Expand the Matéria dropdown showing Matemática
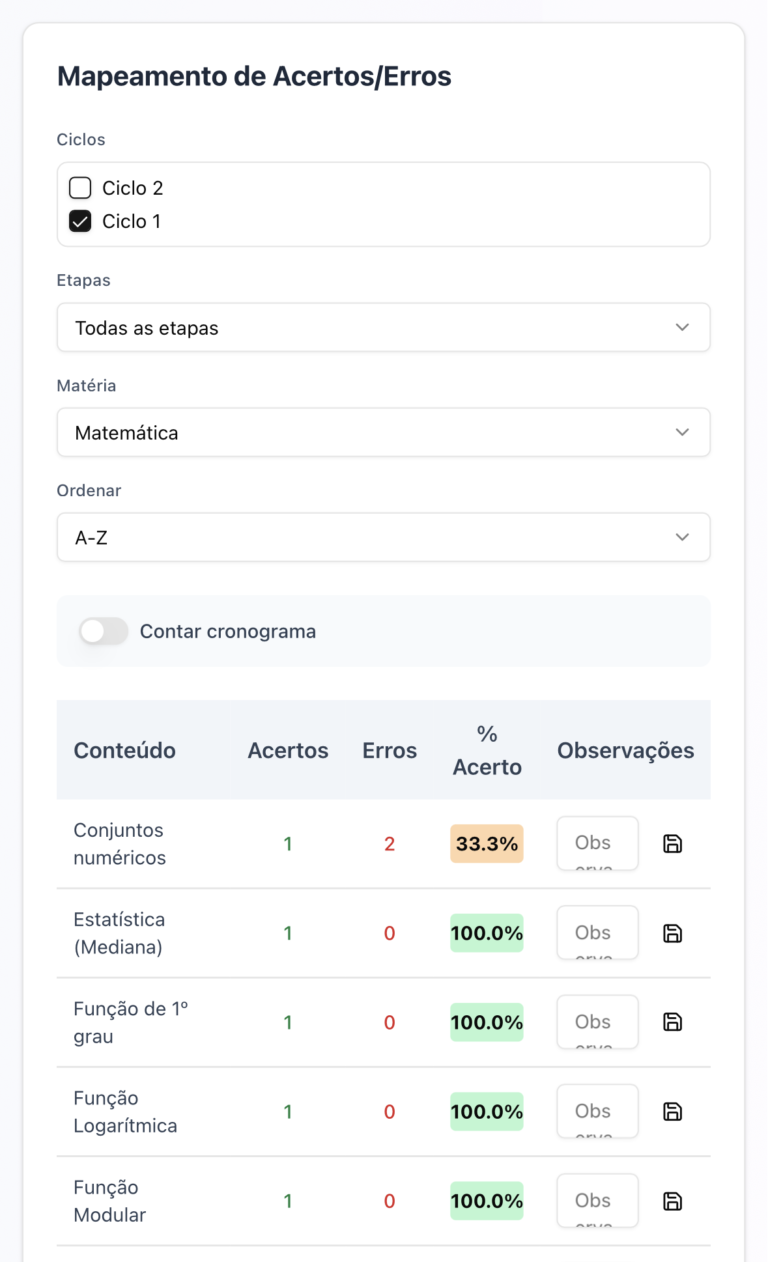This screenshot has width=768, height=1262. pos(383,433)
